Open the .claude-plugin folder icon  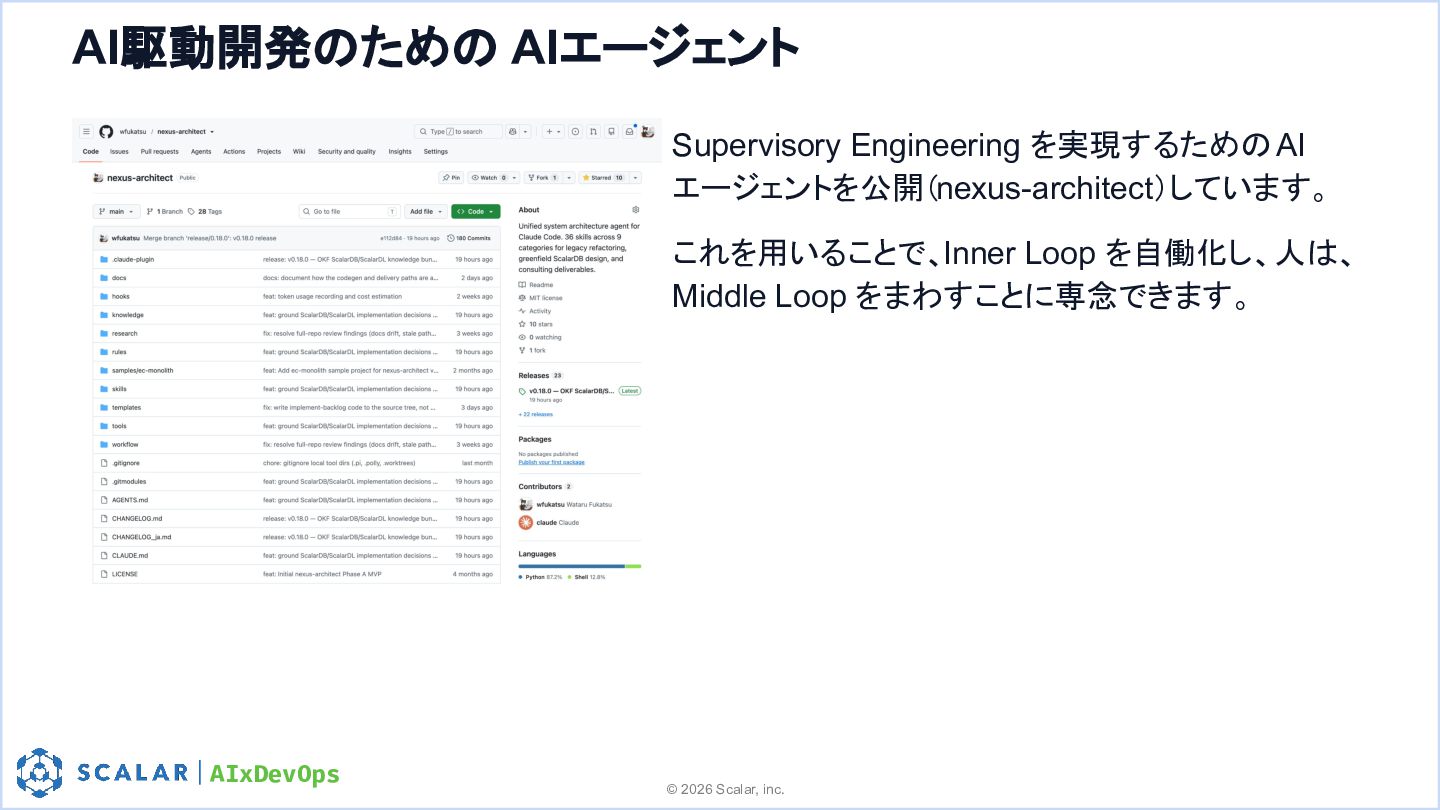click(x=103, y=259)
